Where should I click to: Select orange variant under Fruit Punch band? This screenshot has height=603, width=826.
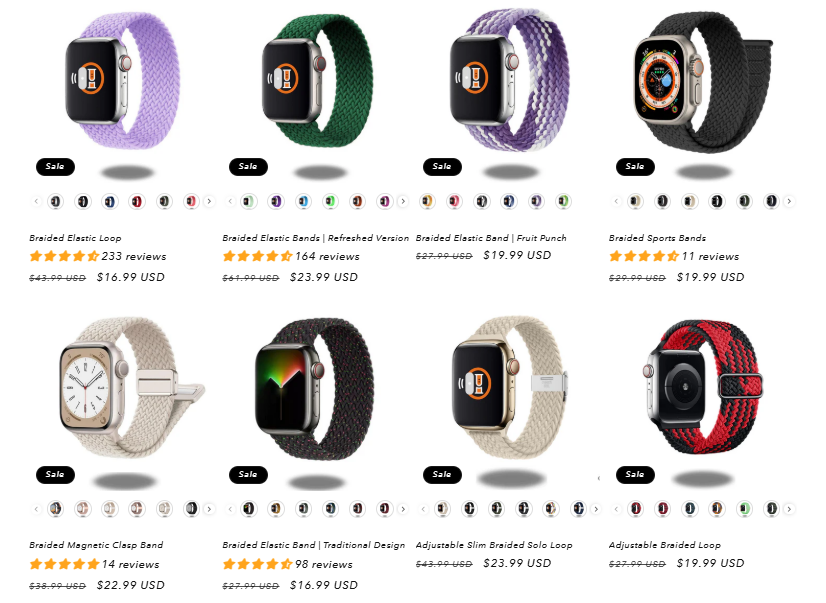427,201
